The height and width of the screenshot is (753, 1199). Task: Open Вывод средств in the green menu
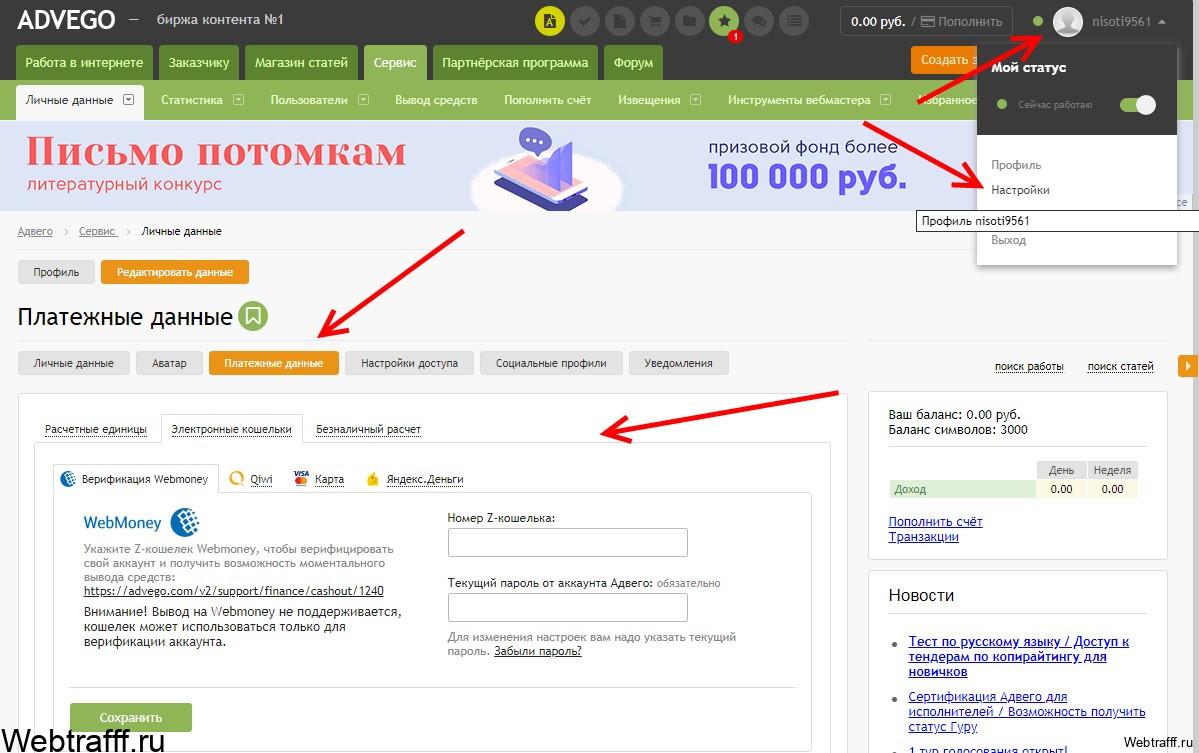[436, 99]
